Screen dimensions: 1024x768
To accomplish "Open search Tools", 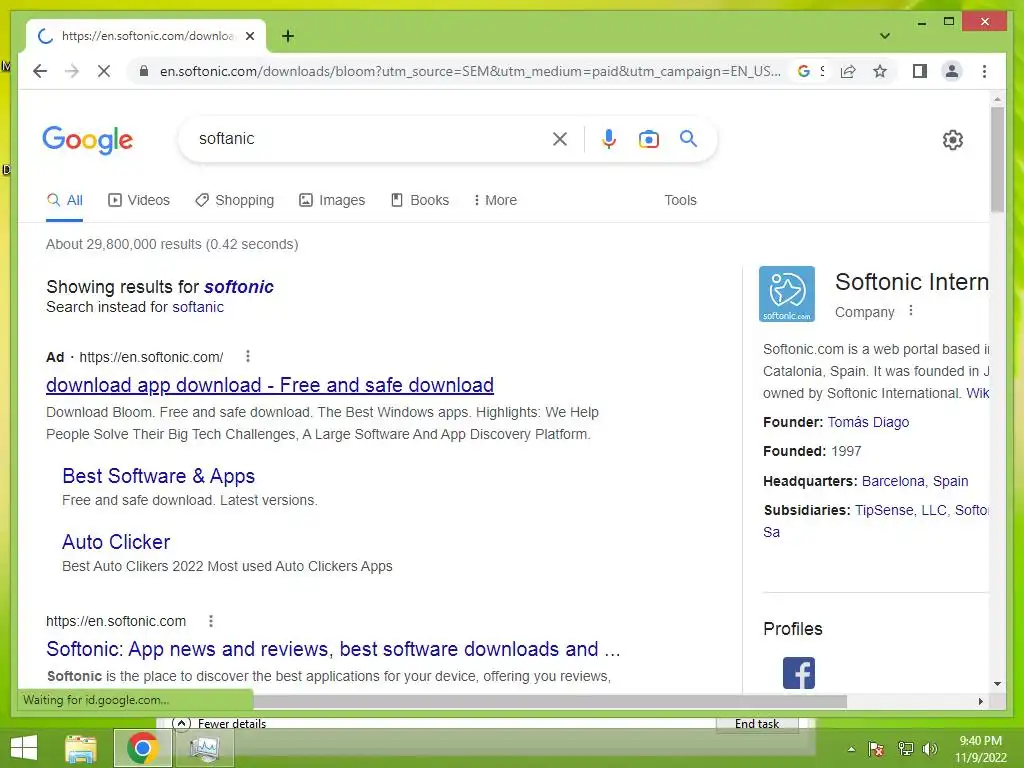I will [680, 200].
